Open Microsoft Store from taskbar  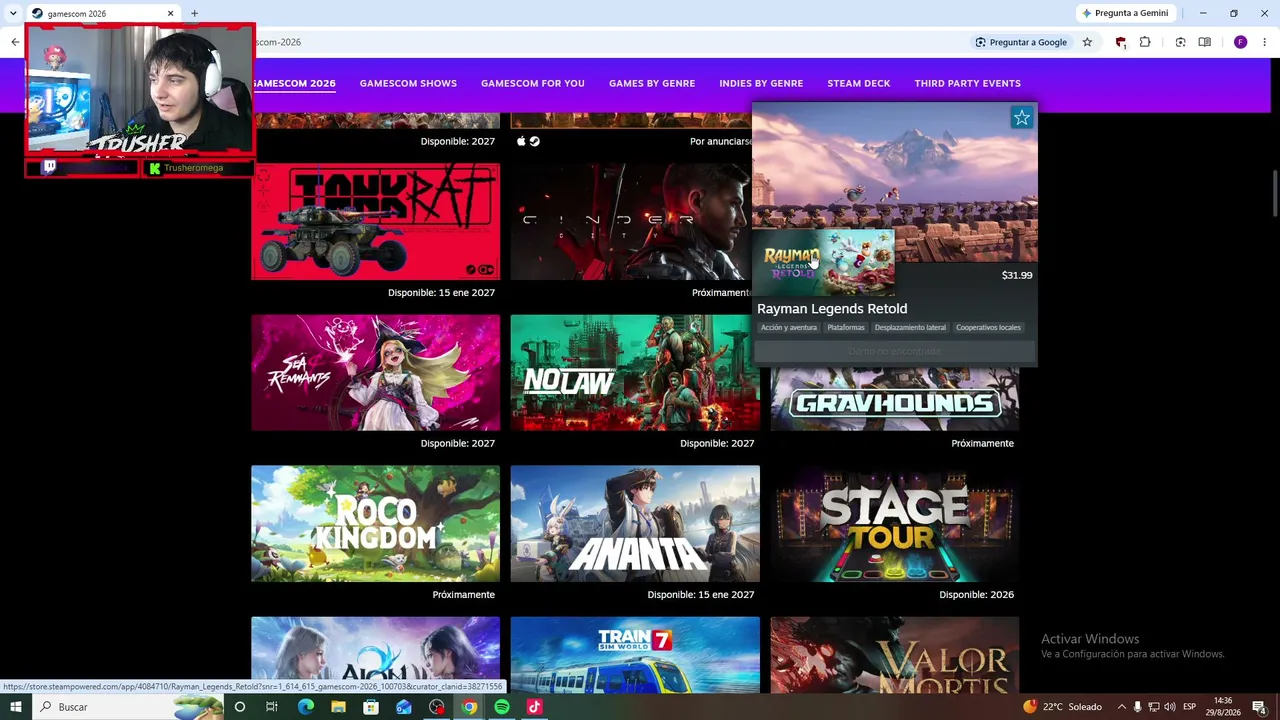(371, 707)
